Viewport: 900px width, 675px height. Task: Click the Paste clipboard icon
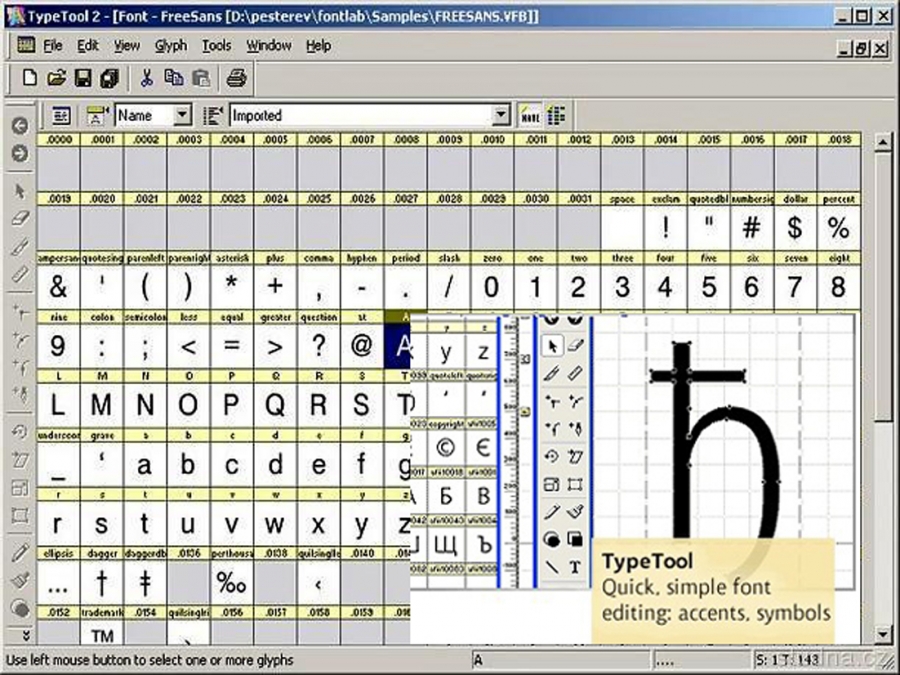coord(201,77)
